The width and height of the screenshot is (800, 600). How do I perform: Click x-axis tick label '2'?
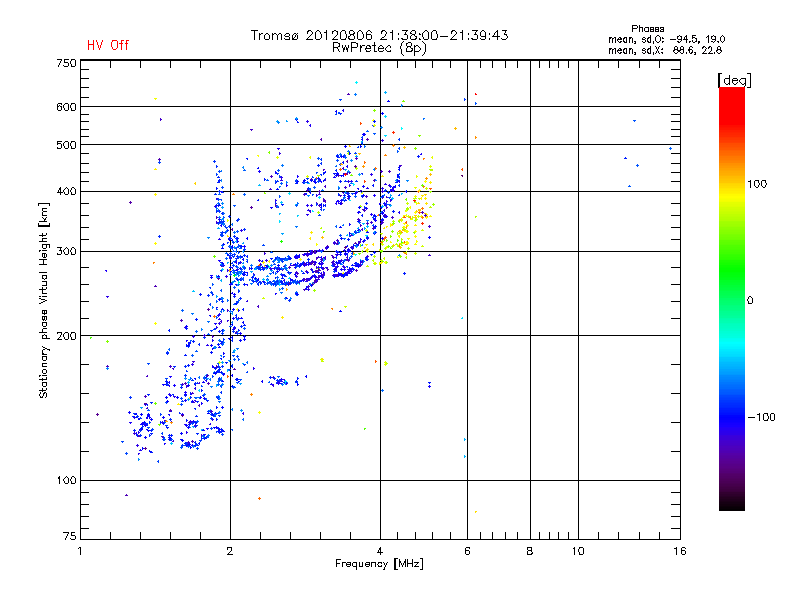[x=230, y=551]
